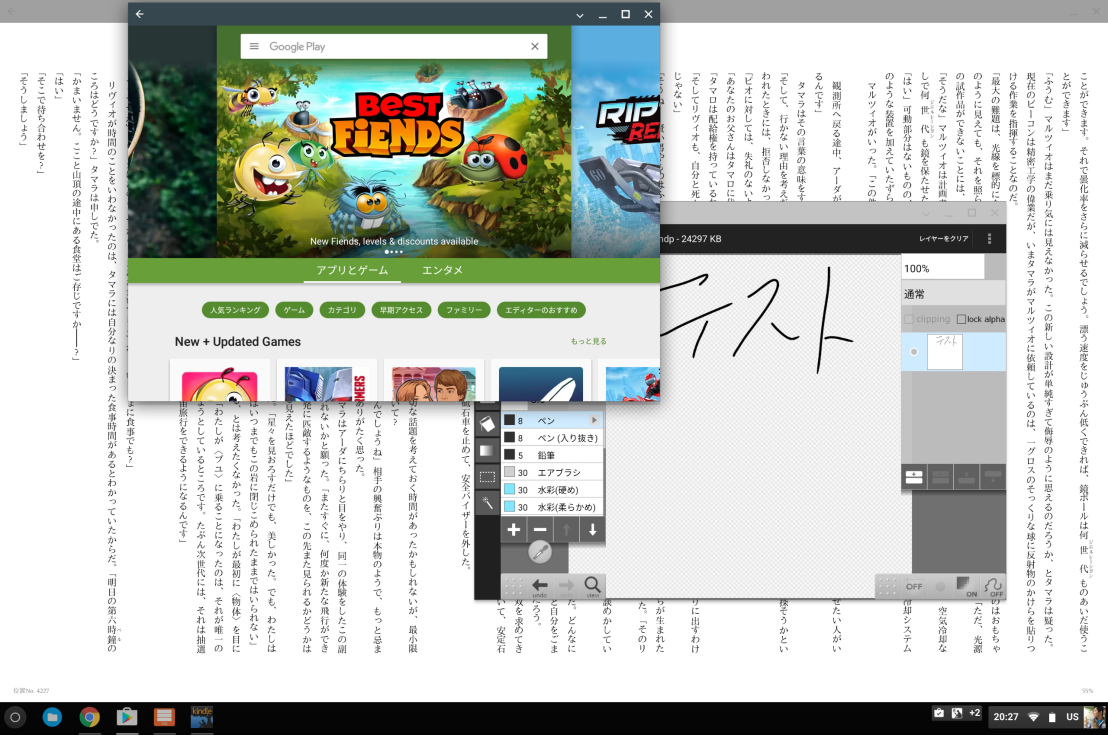Launch Chrome from the shelf
Image resolution: width=1108 pixels, height=735 pixels.
pos(89,717)
